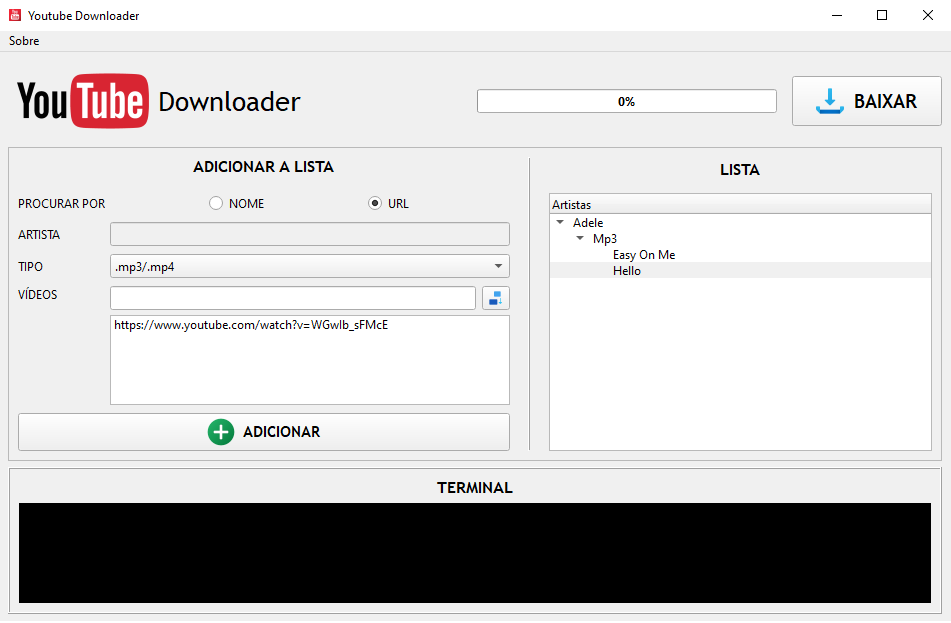The width and height of the screenshot is (951, 623).
Task: Select the Easy On Me track
Action: tap(644, 255)
